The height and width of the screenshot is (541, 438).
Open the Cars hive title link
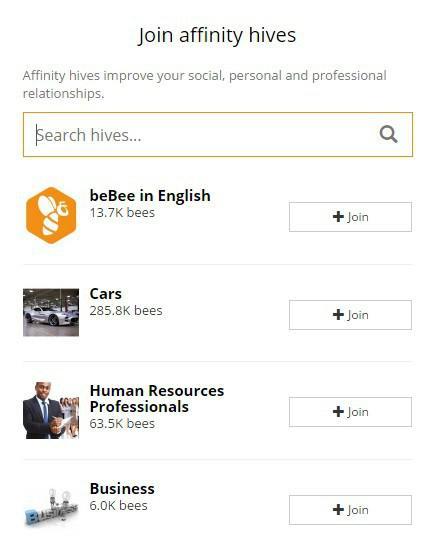tap(106, 294)
